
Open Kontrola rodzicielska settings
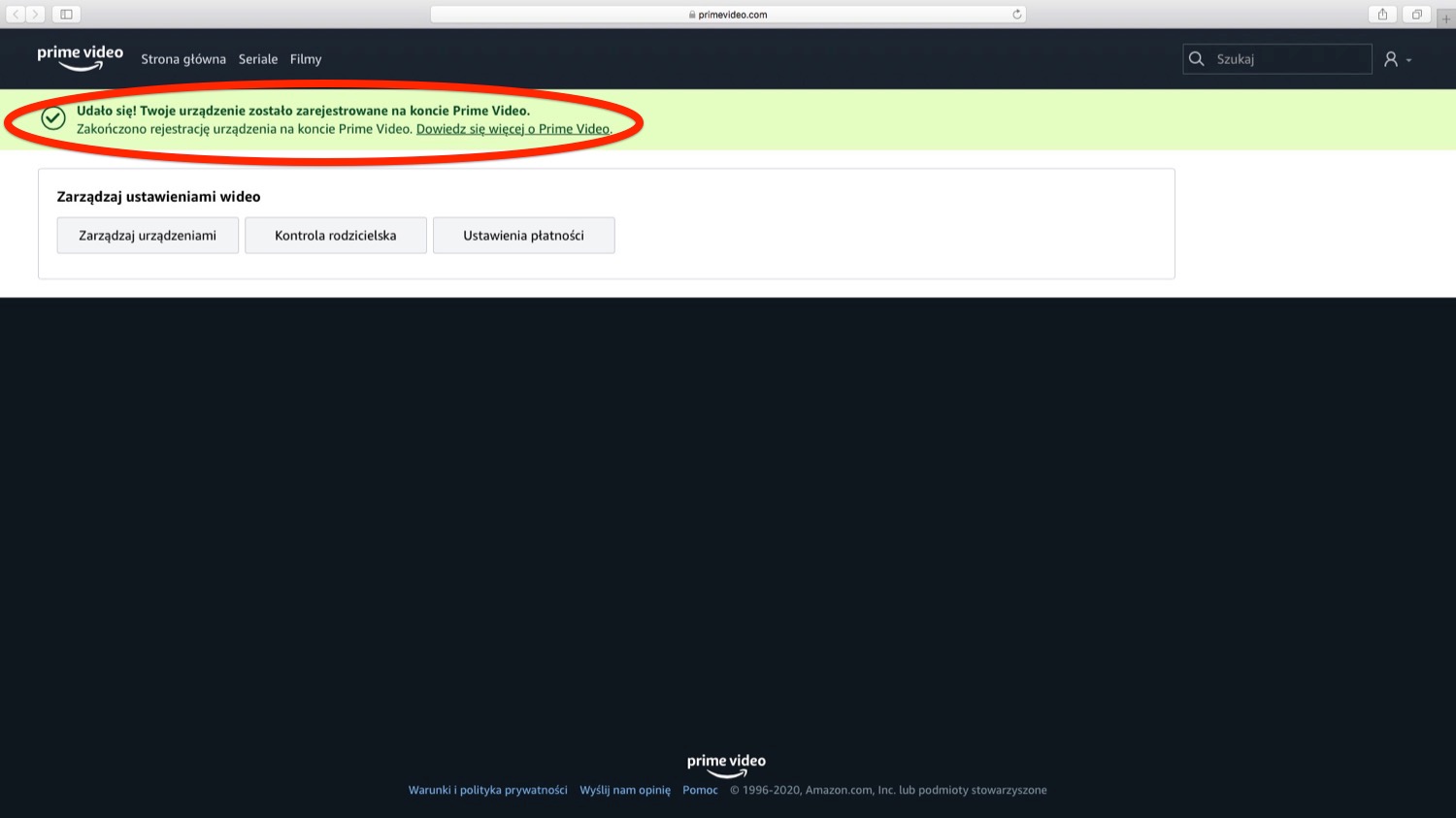click(335, 235)
